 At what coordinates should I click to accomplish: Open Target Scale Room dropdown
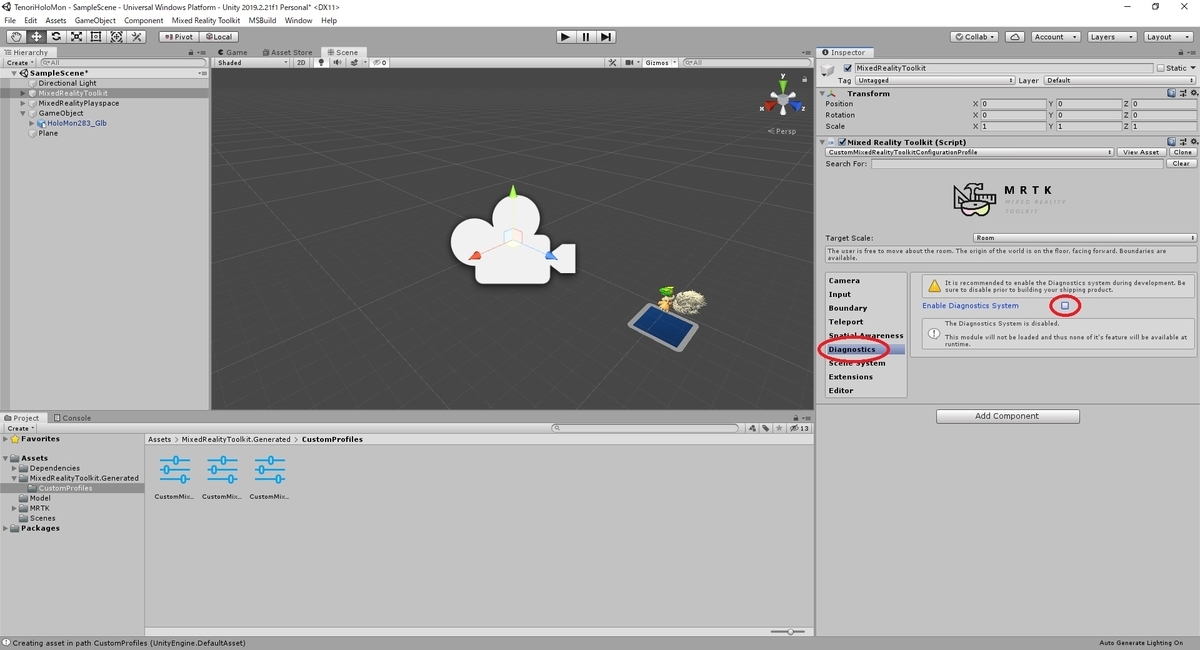click(x=1085, y=238)
